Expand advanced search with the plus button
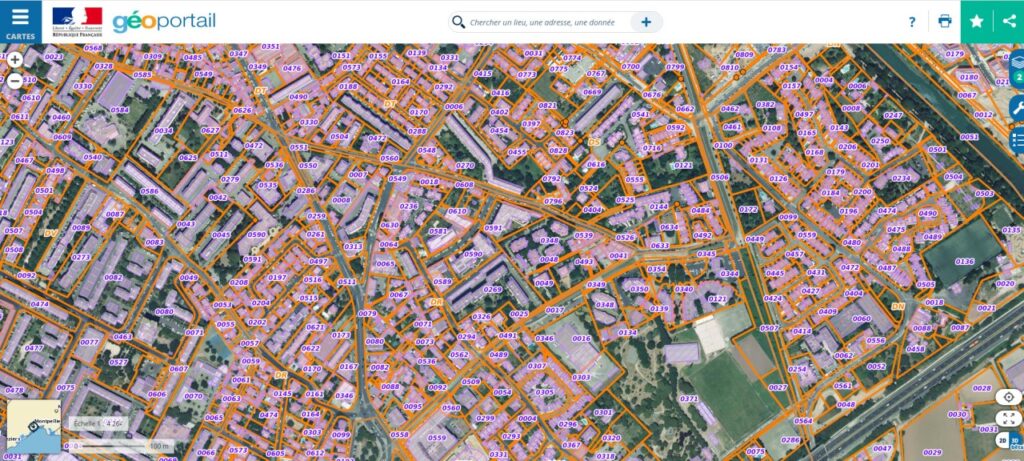This screenshot has height=461, width=1024. coord(646,22)
